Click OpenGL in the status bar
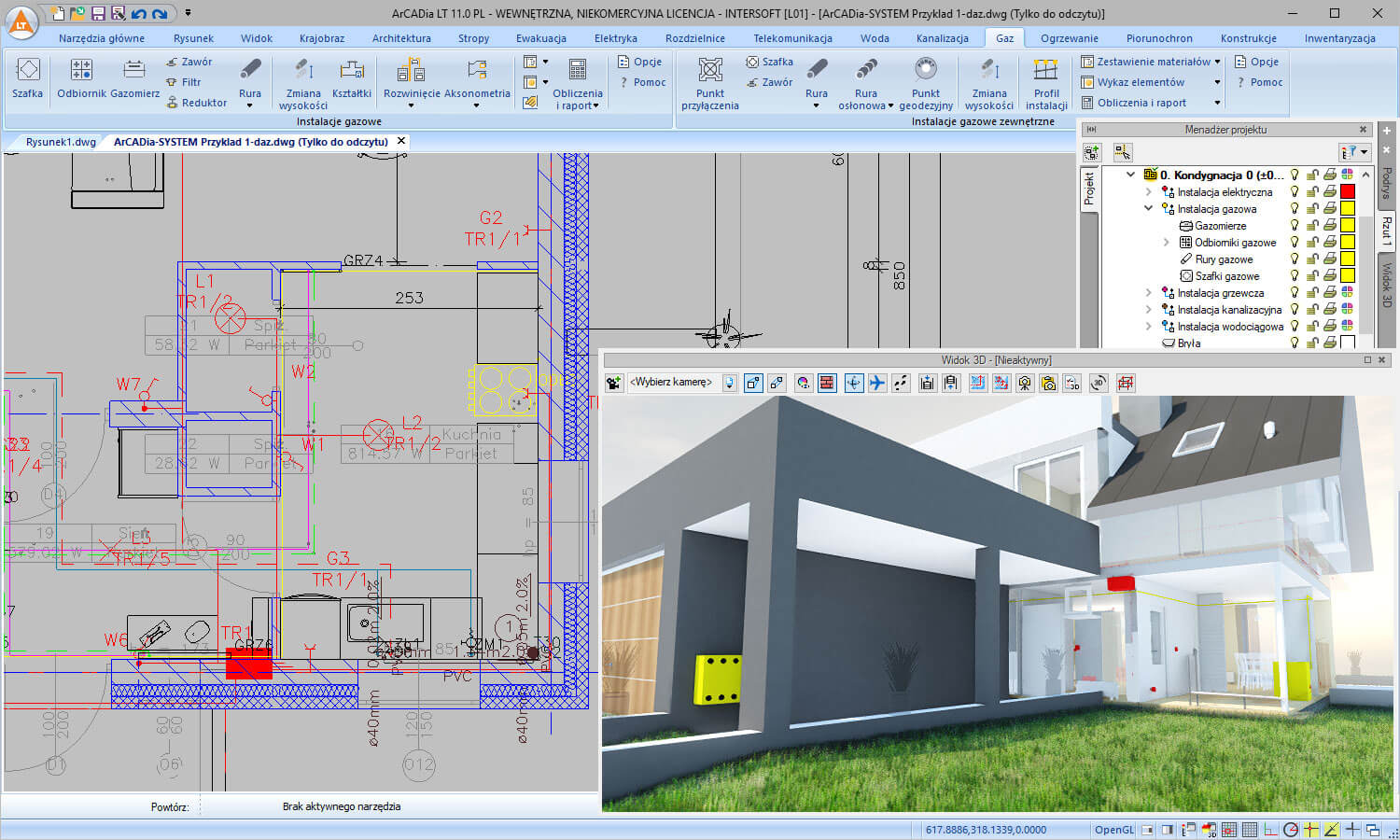 point(1114,829)
